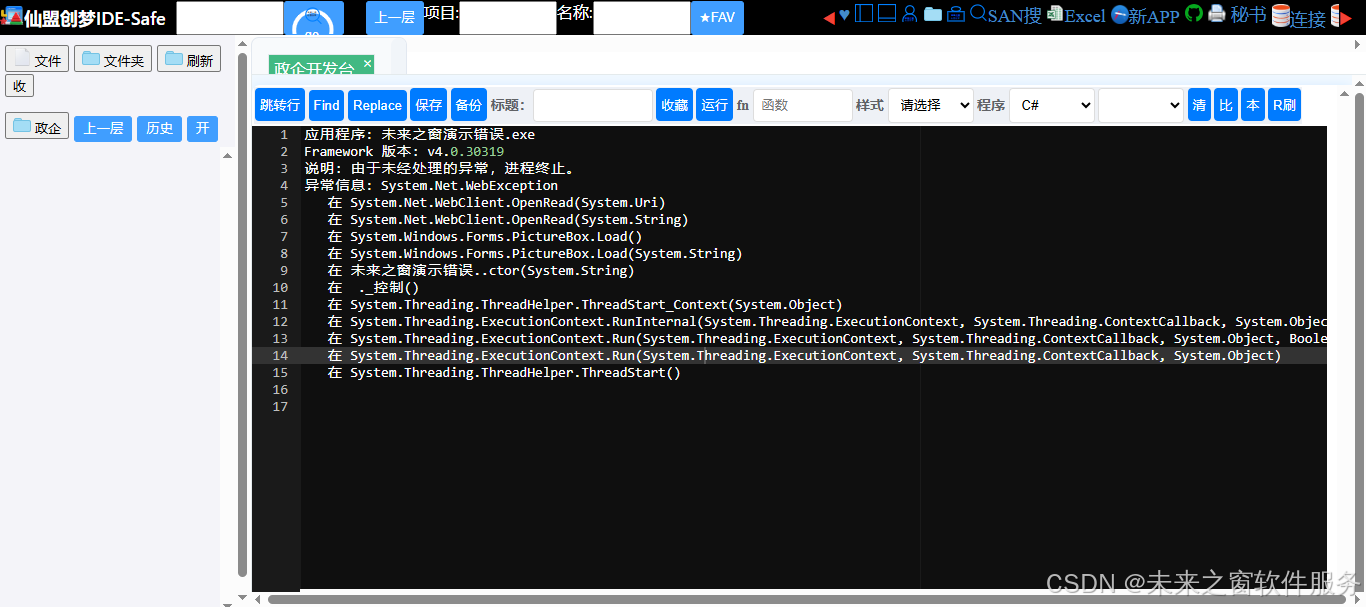Click the right vertical page scrollbar
This screenshot has width=1366, height=607.
(1359, 340)
